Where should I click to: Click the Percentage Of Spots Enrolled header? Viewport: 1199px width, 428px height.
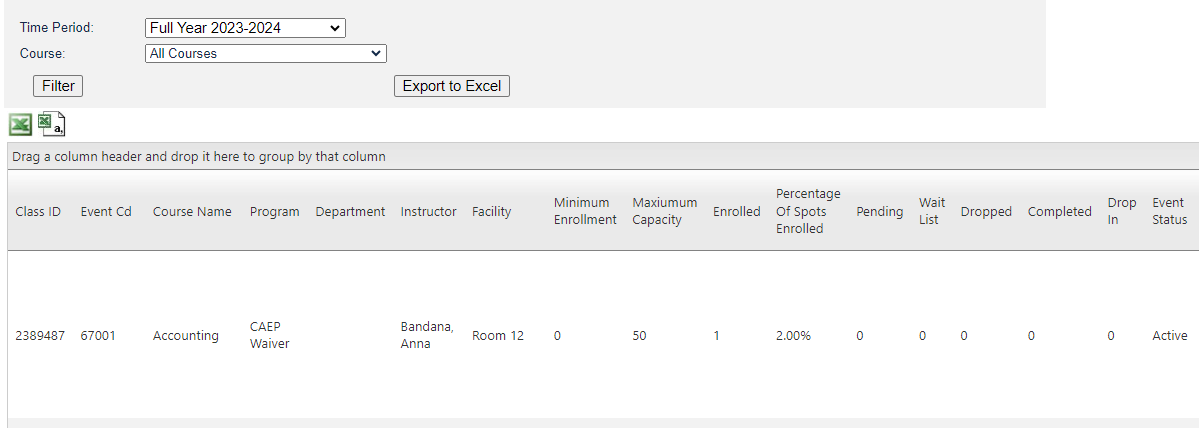(x=808, y=211)
